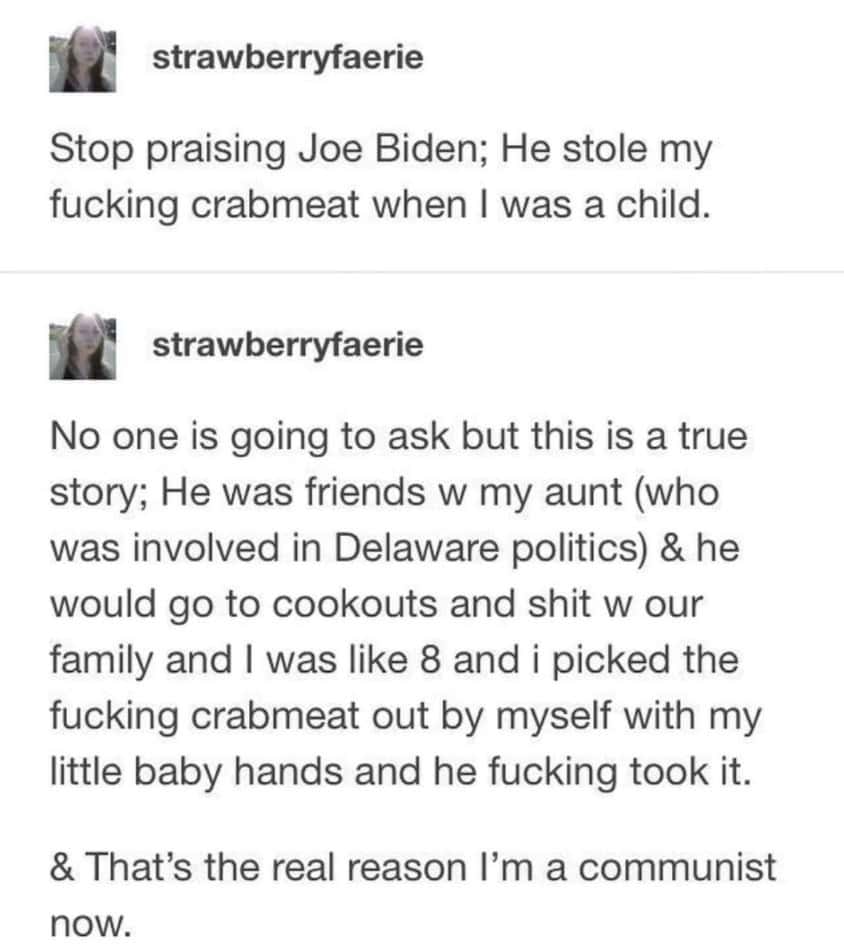Click the divider line between the two posts

pos(422,273)
